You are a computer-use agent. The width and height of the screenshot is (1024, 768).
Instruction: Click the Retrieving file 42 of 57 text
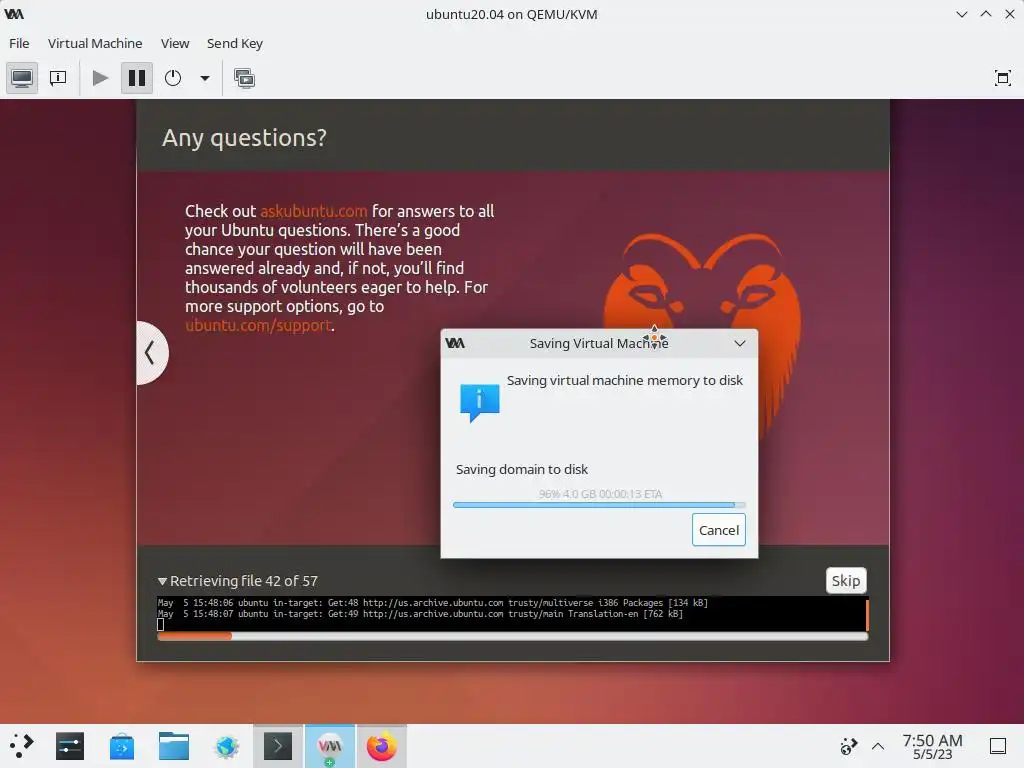coord(244,581)
